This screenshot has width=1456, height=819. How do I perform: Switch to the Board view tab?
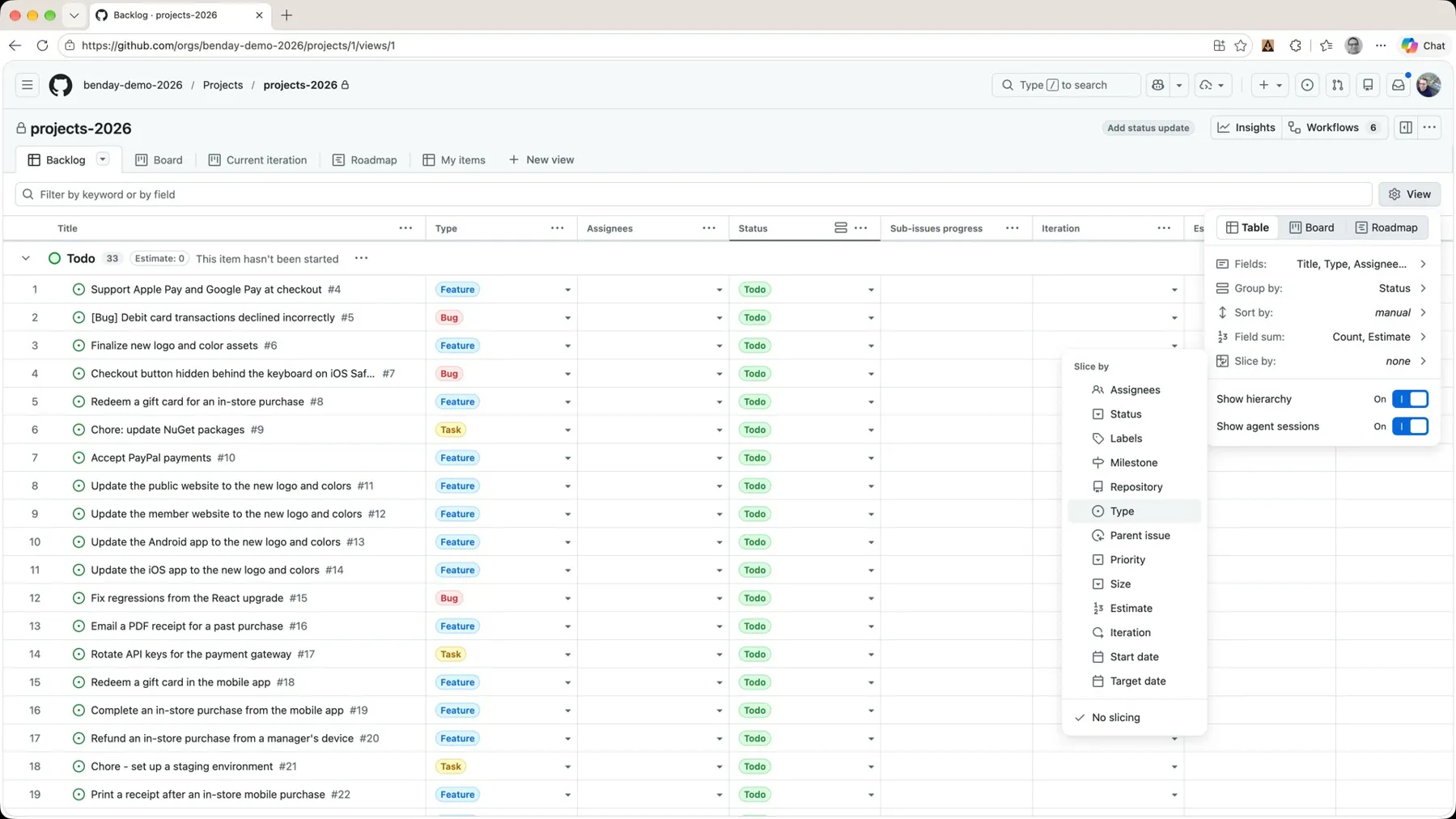point(159,159)
